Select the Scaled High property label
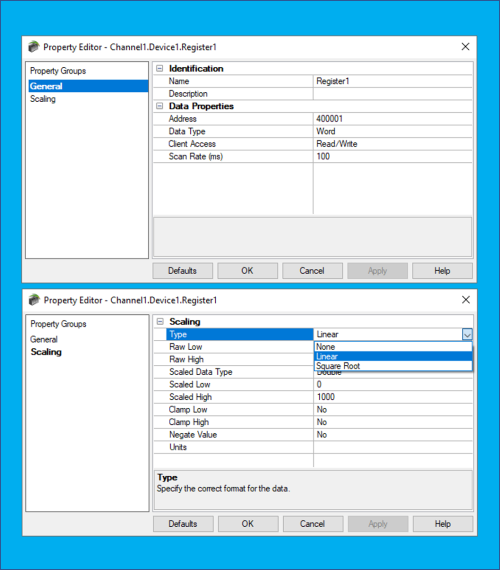 [191, 397]
